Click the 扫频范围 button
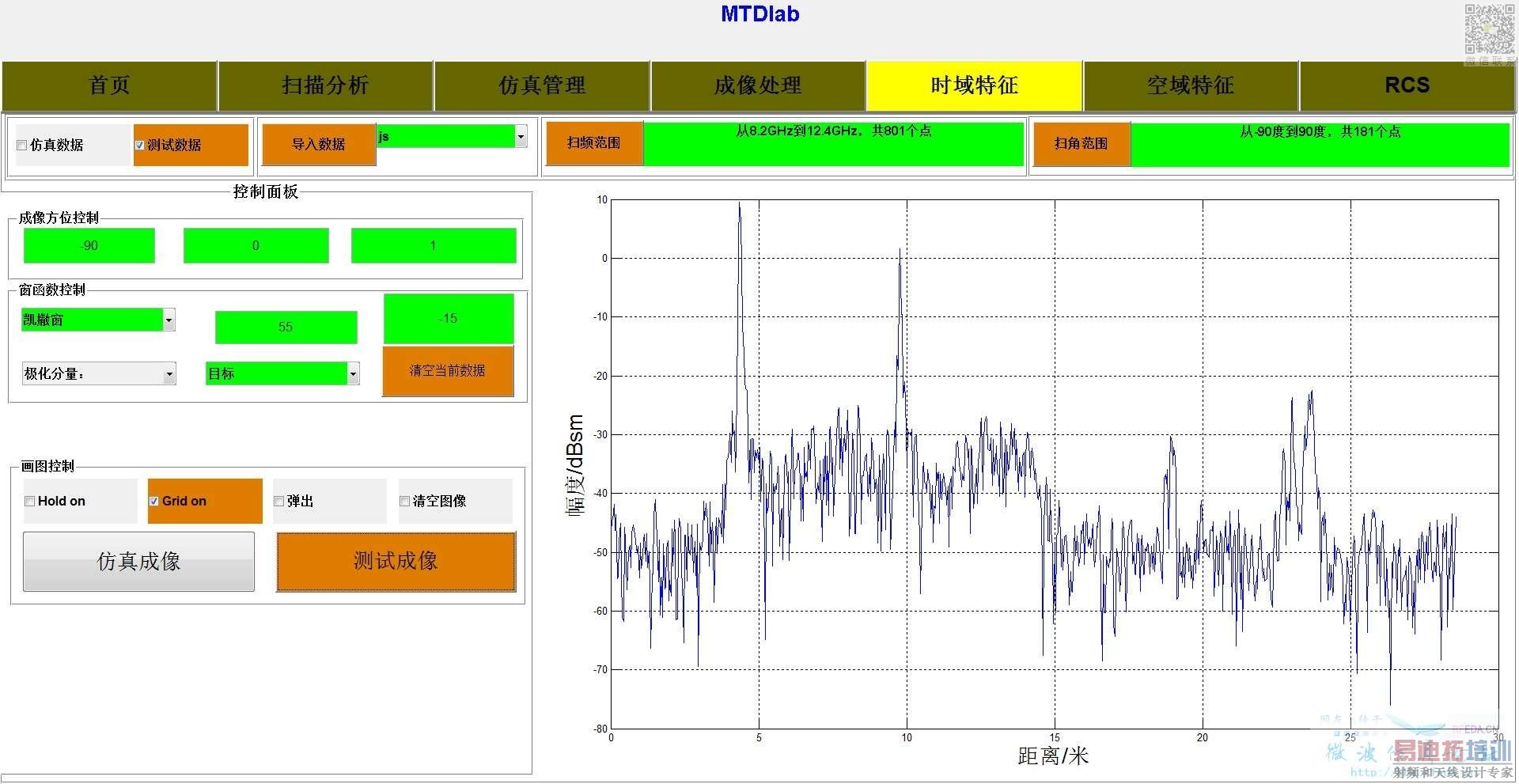Screen dimensions: 1519x784 [594, 143]
